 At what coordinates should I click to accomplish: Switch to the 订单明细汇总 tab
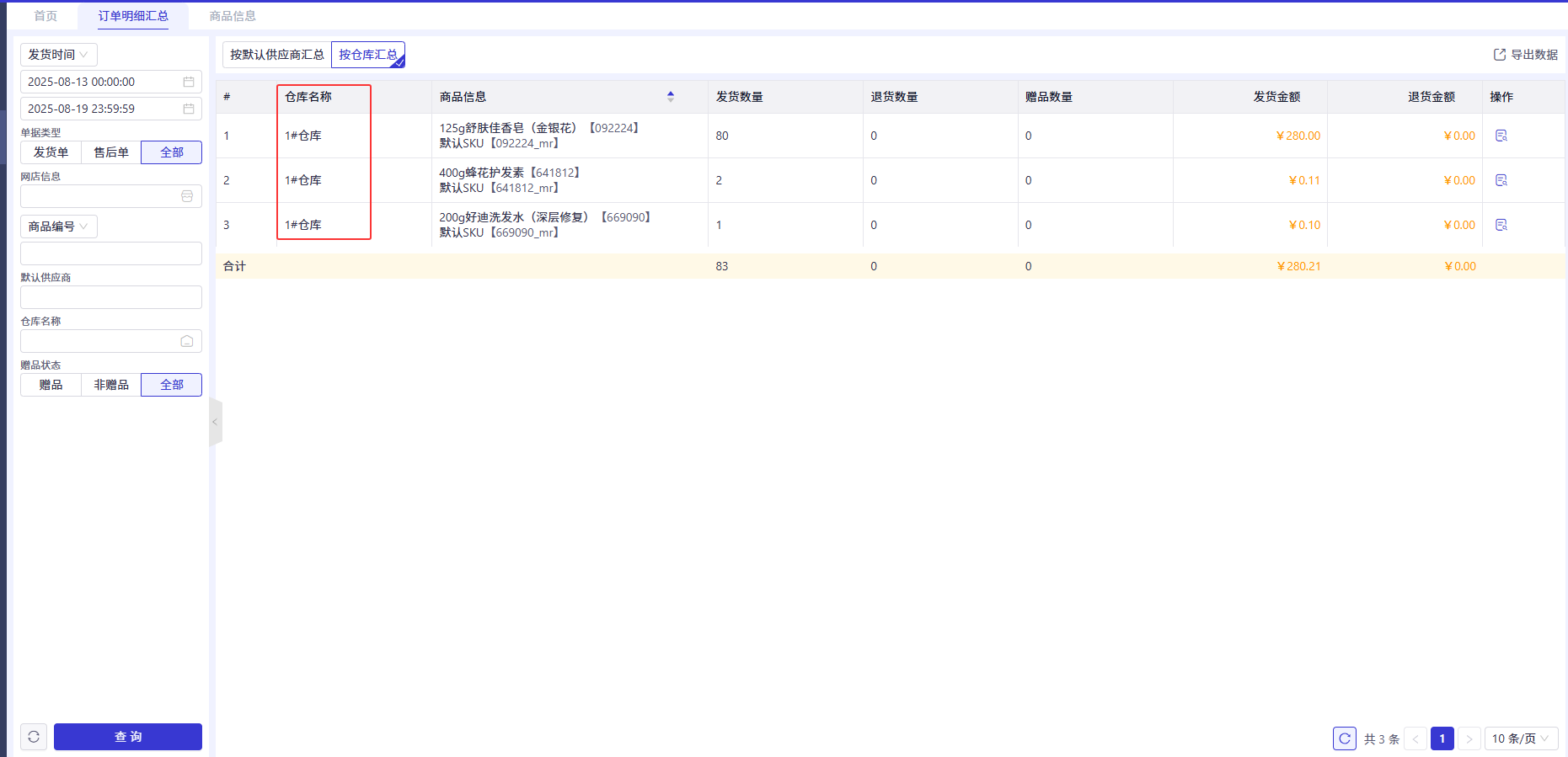click(133, 16)
